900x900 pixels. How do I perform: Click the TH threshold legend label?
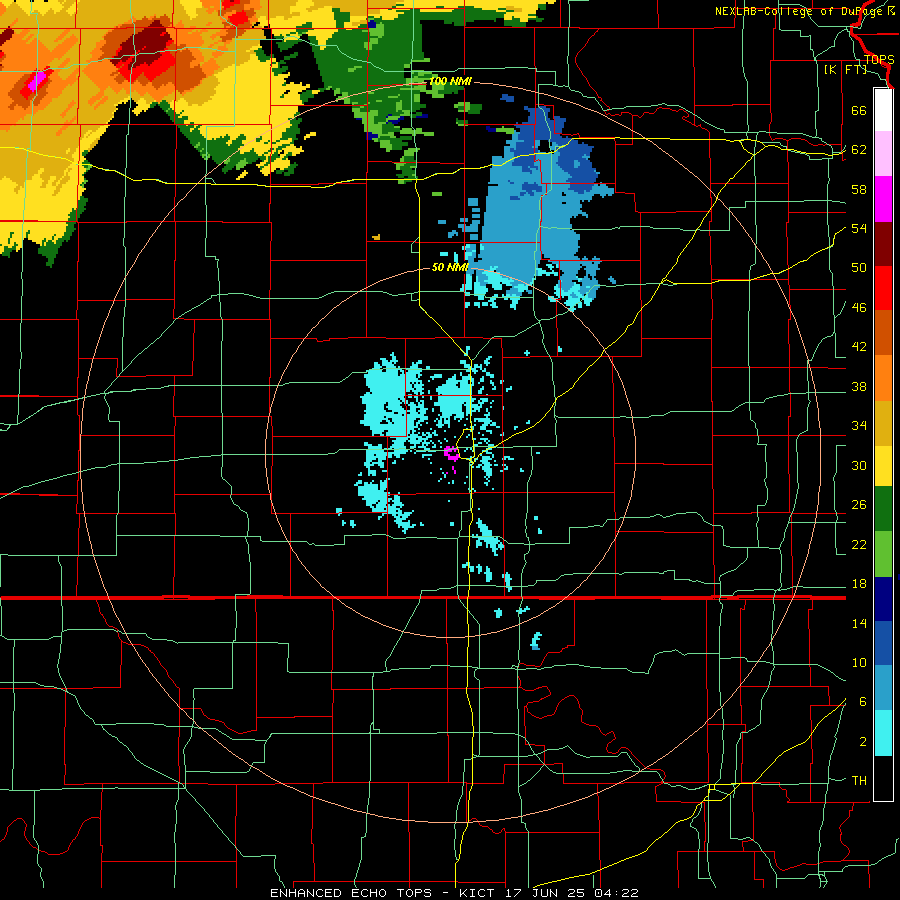pyautogui.click(x=859, y=781)
